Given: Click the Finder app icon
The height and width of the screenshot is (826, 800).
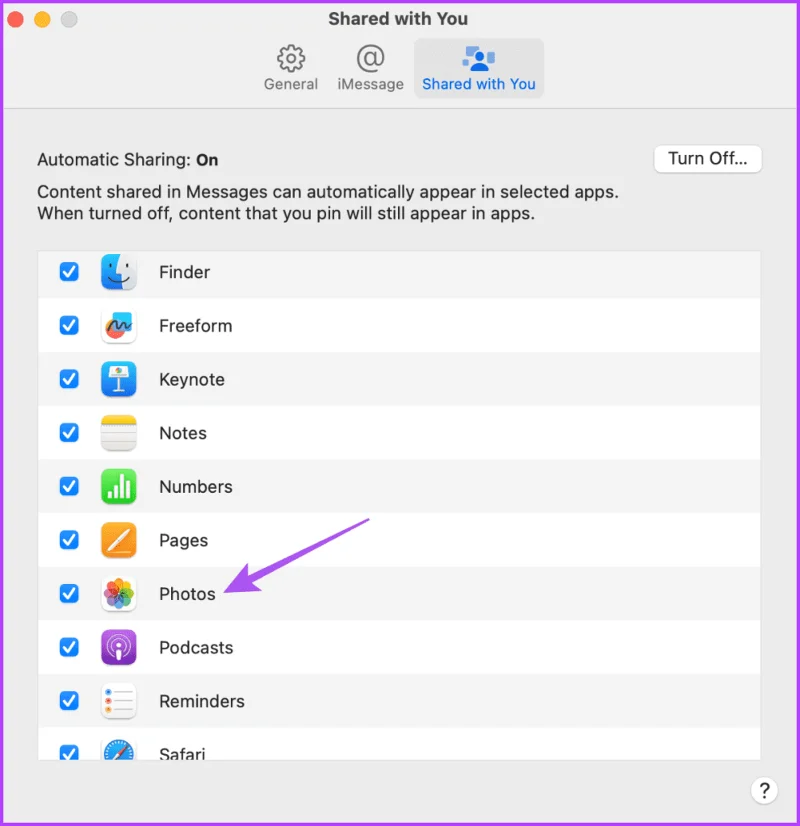Looking at the screenshot, I should click(118, 272).
